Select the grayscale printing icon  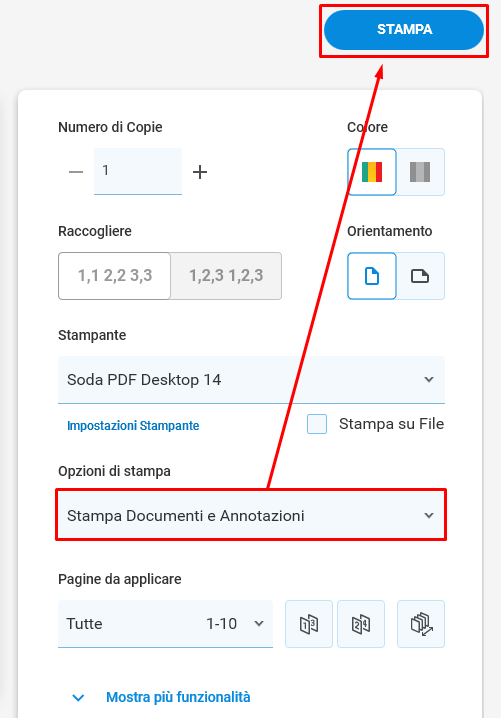[420, 172]
